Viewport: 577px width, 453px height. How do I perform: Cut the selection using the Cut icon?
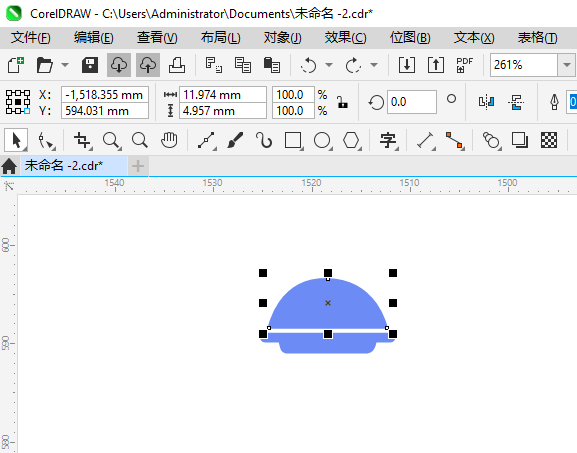click(x=213, y=65)
